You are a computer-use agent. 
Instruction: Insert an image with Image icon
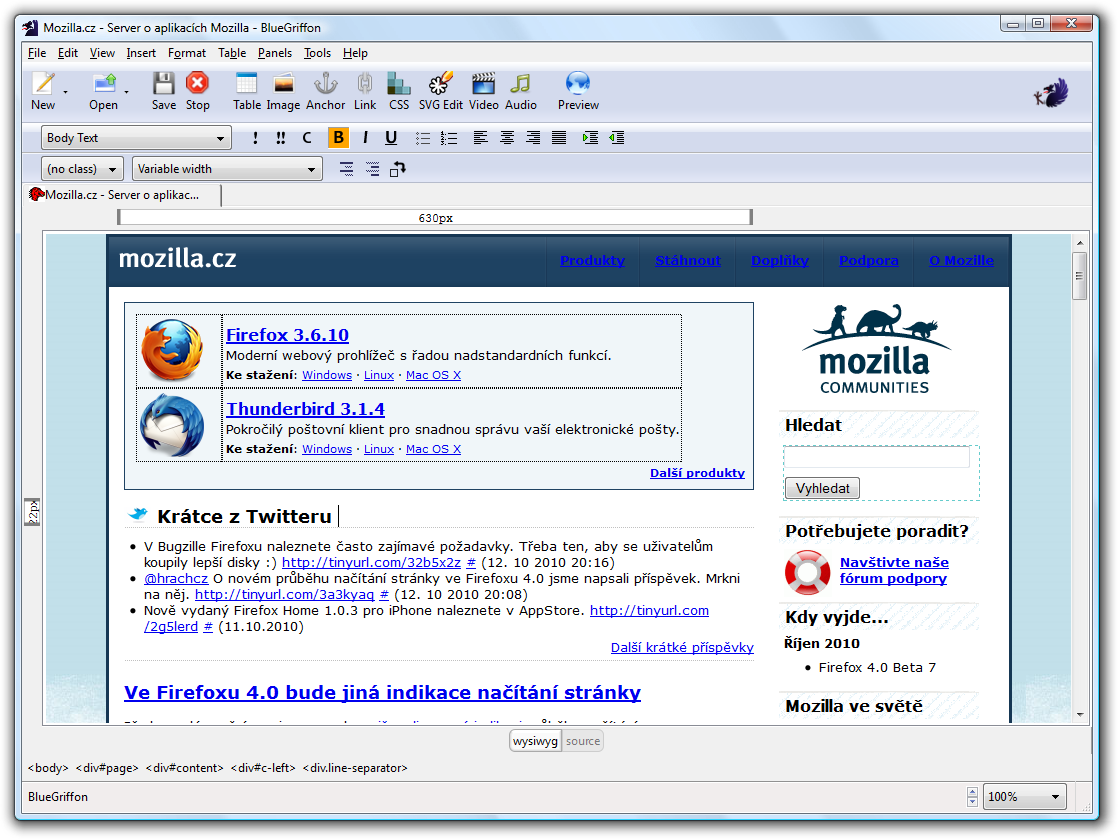pos(284,84)
